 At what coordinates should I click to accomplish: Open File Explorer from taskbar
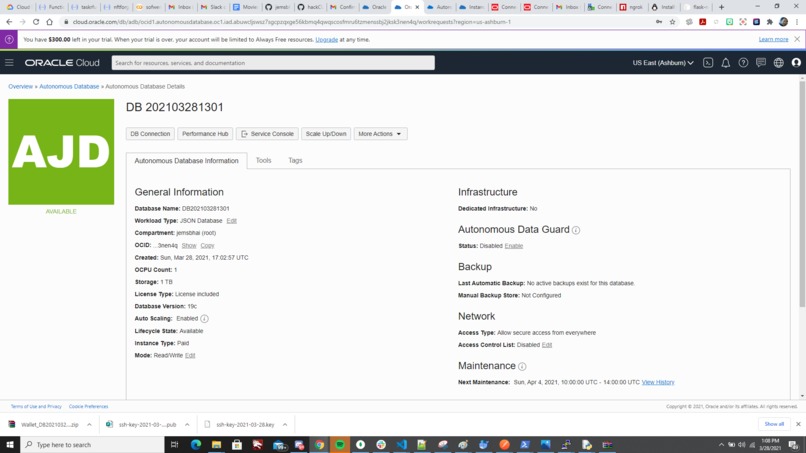pyautogui.click(x=216, y=444)
